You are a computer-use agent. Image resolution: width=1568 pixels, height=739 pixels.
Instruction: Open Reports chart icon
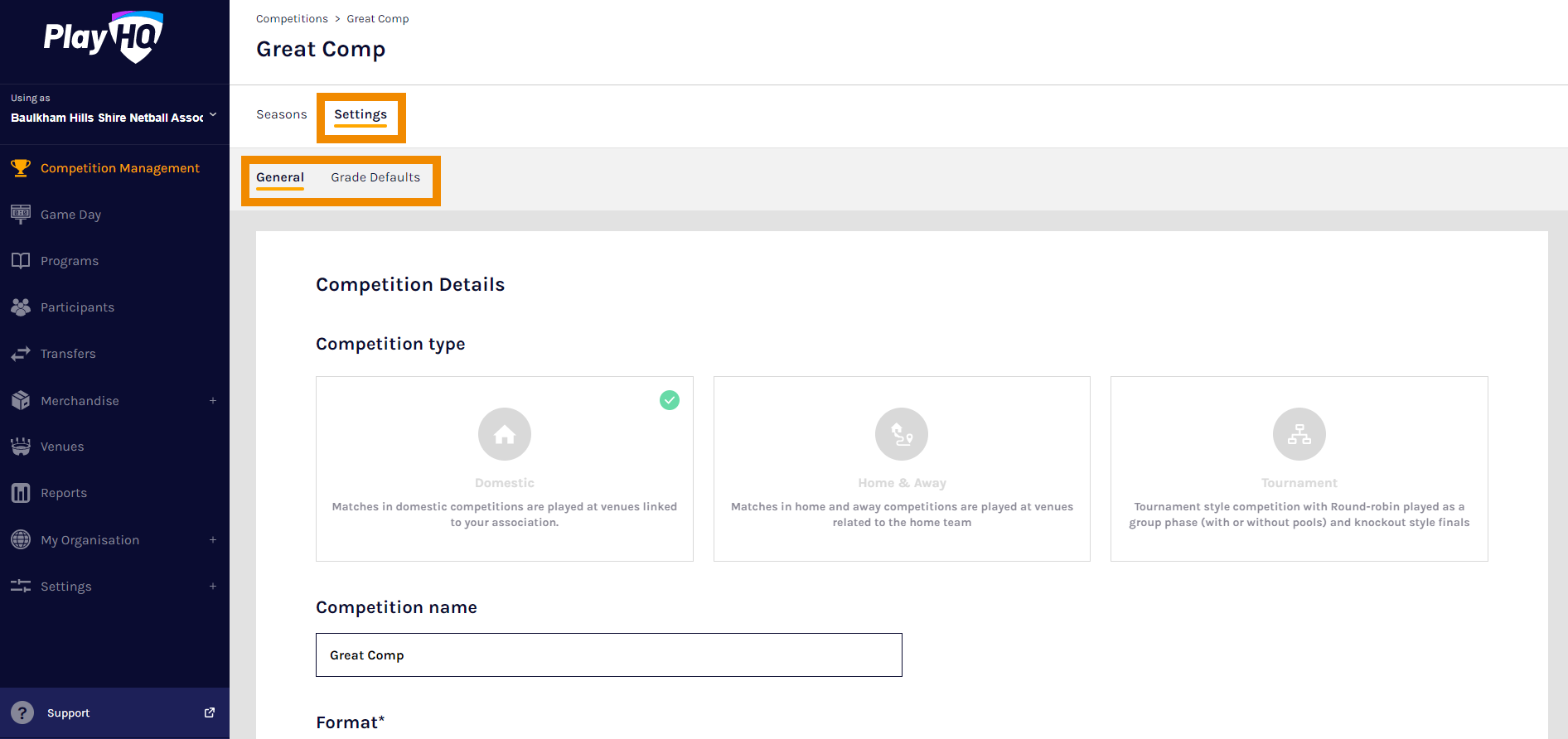point(21,493)
